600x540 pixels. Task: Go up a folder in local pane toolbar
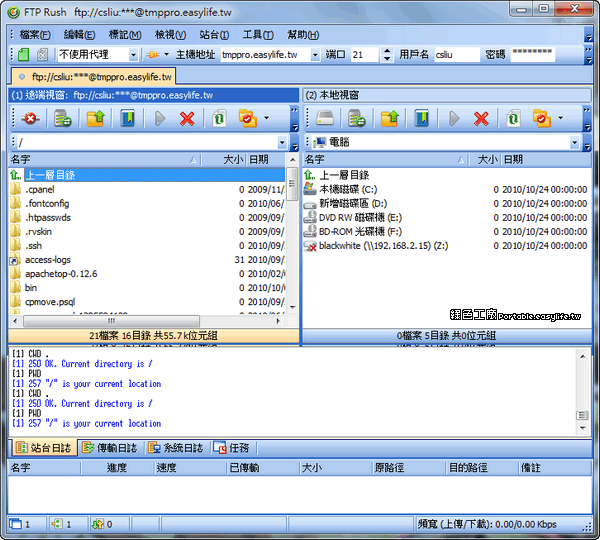point(390,119)
